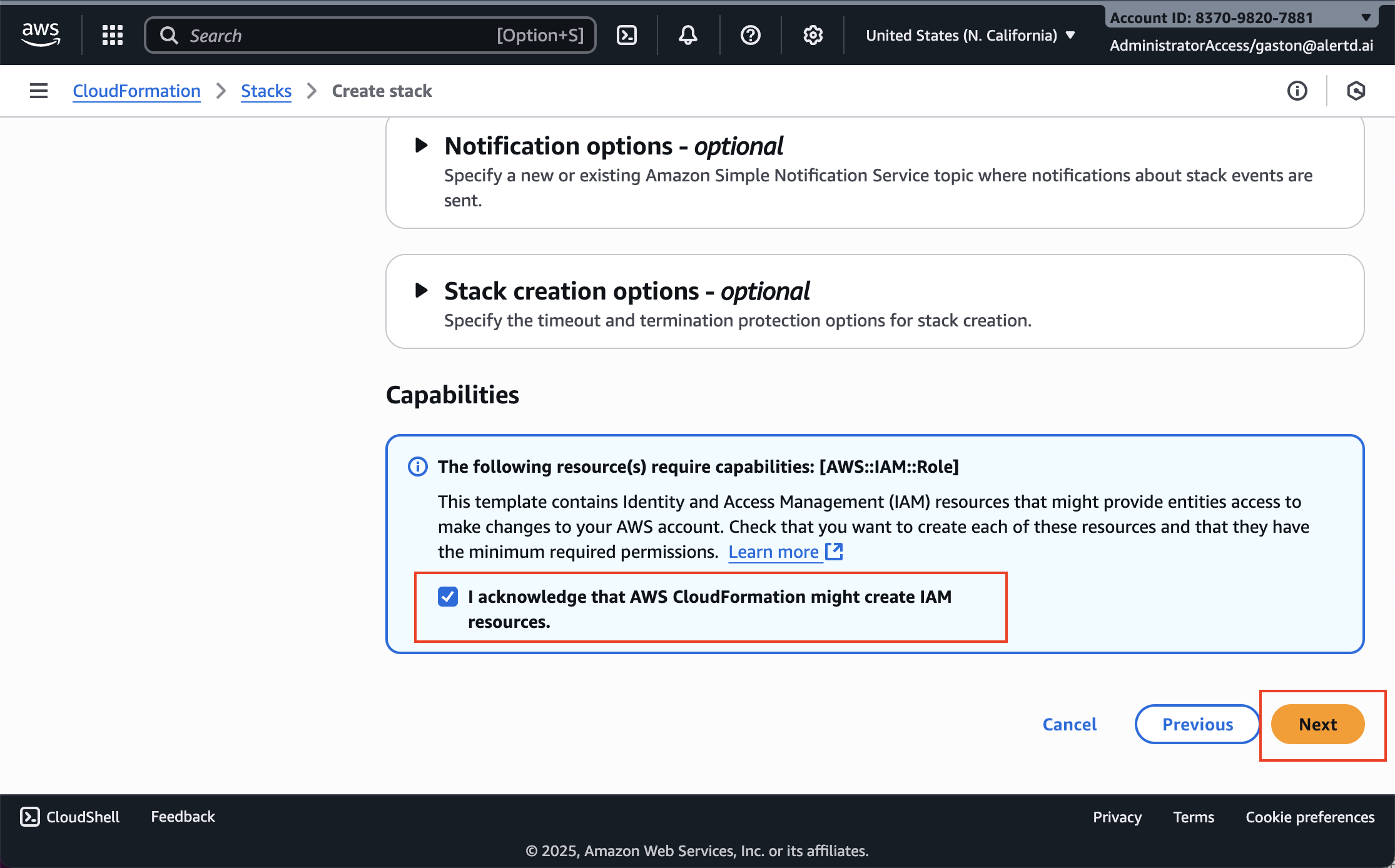The height and width of the screenshot is (868, 1395).
Task: Open the Amazon Q assistant hexagon icon
Action: coord(1356,91)
